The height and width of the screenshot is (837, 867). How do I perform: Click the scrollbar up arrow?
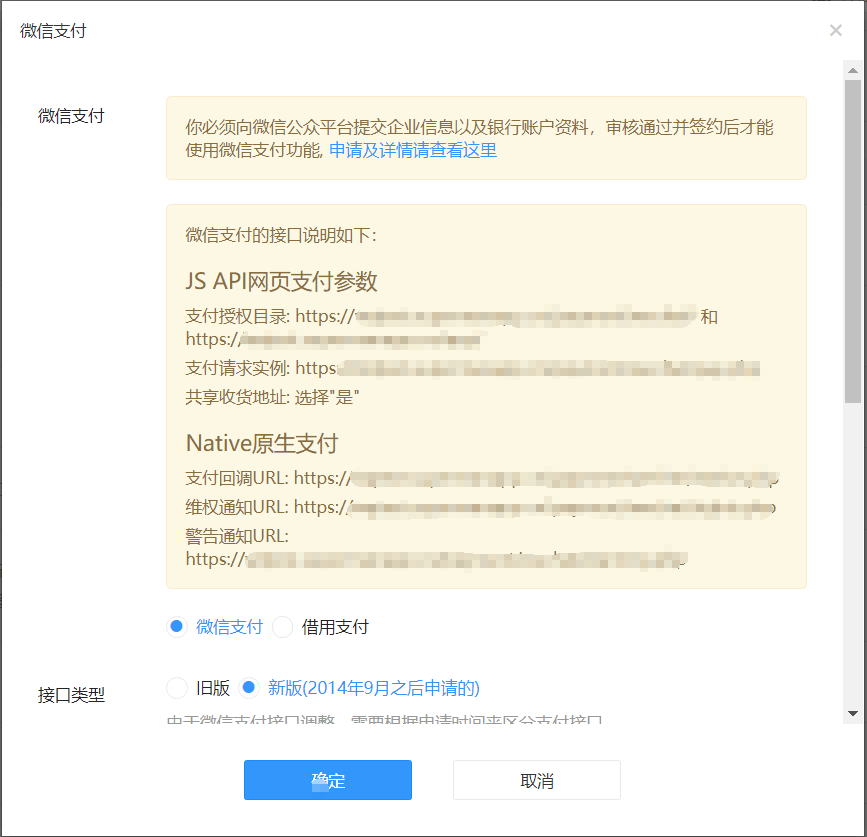pyautogui.click(x=853, y=70)
